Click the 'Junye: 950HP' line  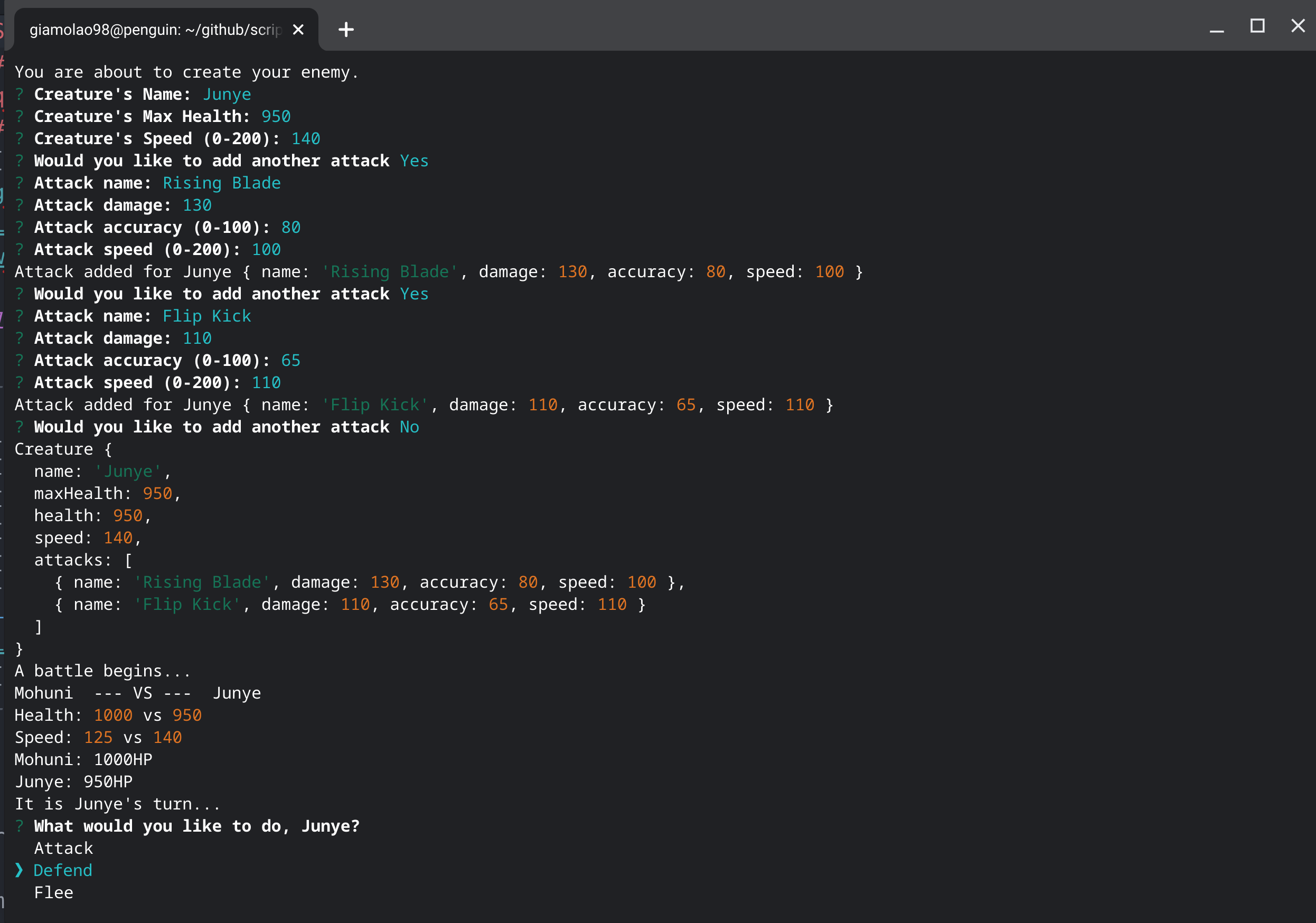tap(73, 782)
